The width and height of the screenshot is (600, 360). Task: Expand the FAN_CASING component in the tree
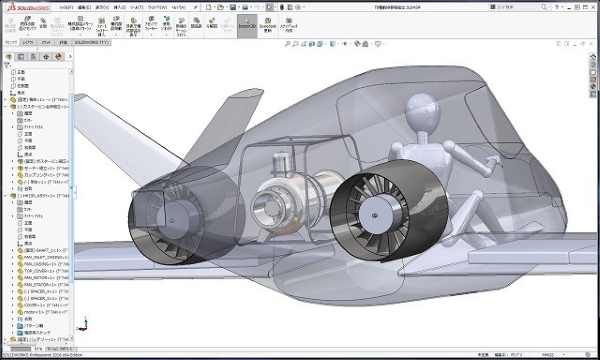(12, 264)
